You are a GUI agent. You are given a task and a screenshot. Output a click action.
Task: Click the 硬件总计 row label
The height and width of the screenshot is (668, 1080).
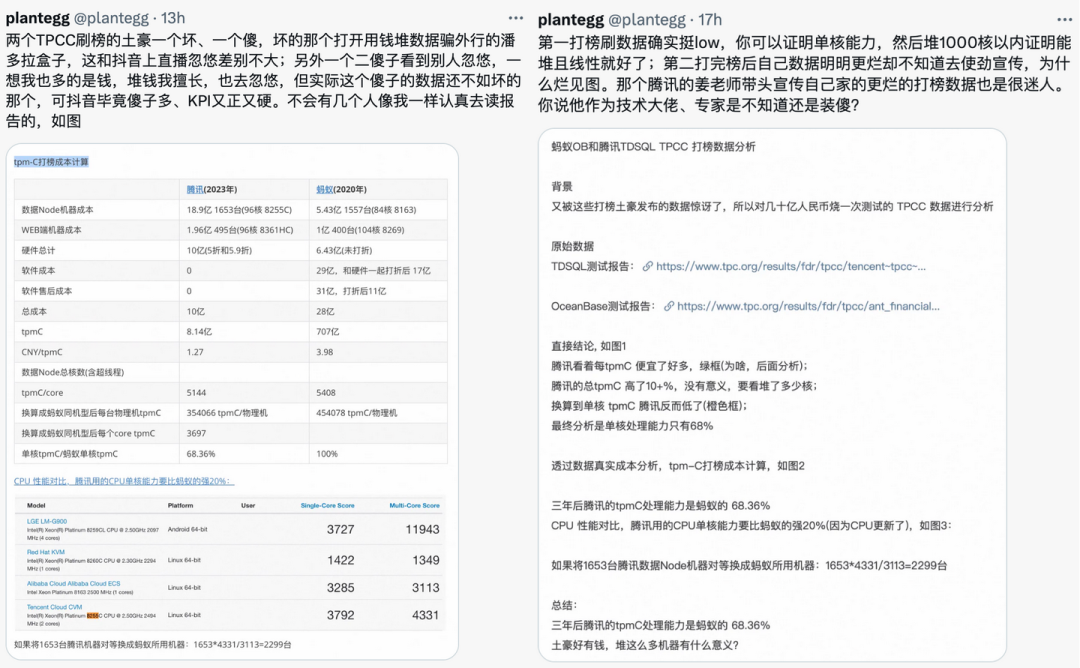tap(38, 251)
